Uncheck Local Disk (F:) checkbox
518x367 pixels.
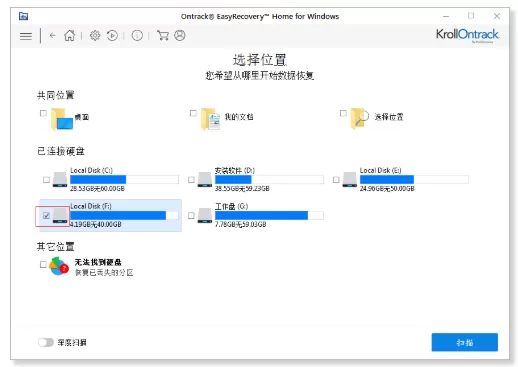[x=46, y=216]
